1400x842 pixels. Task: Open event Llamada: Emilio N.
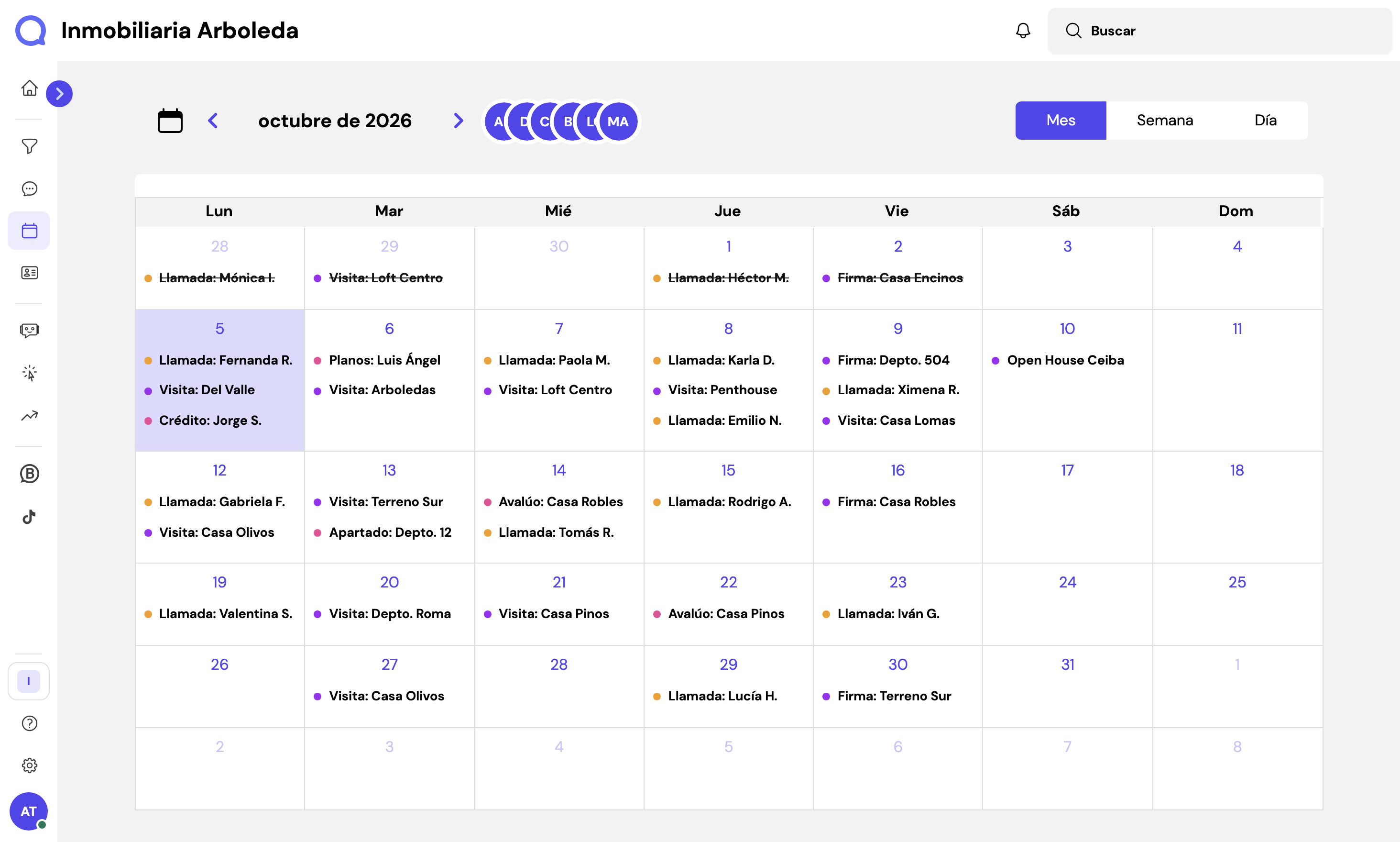point(718,421)
